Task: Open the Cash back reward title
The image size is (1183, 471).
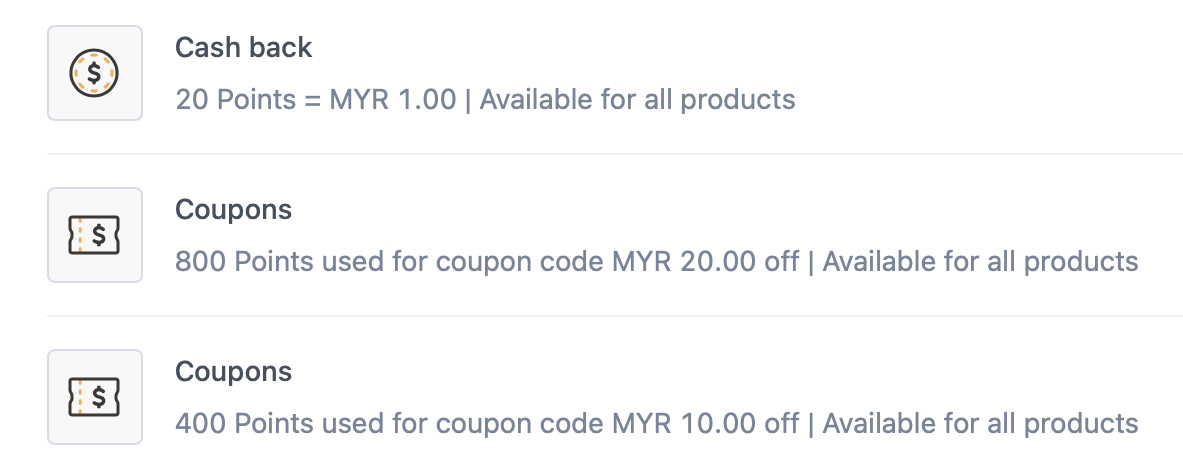Action: click(244, 47)
